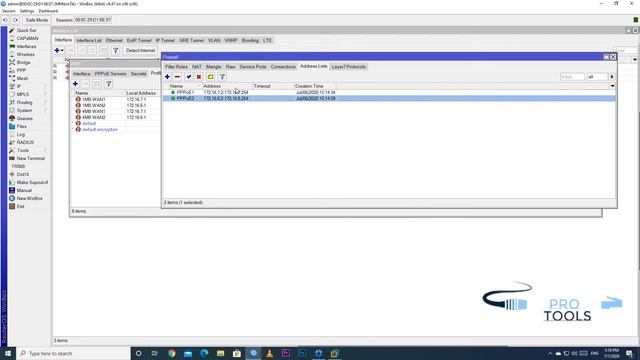Image resolution: width=640 pixels, height=360 pixels.
Task: Open the CAPsMAN menu
Action: pyautogui.click(x=27, y=38)
